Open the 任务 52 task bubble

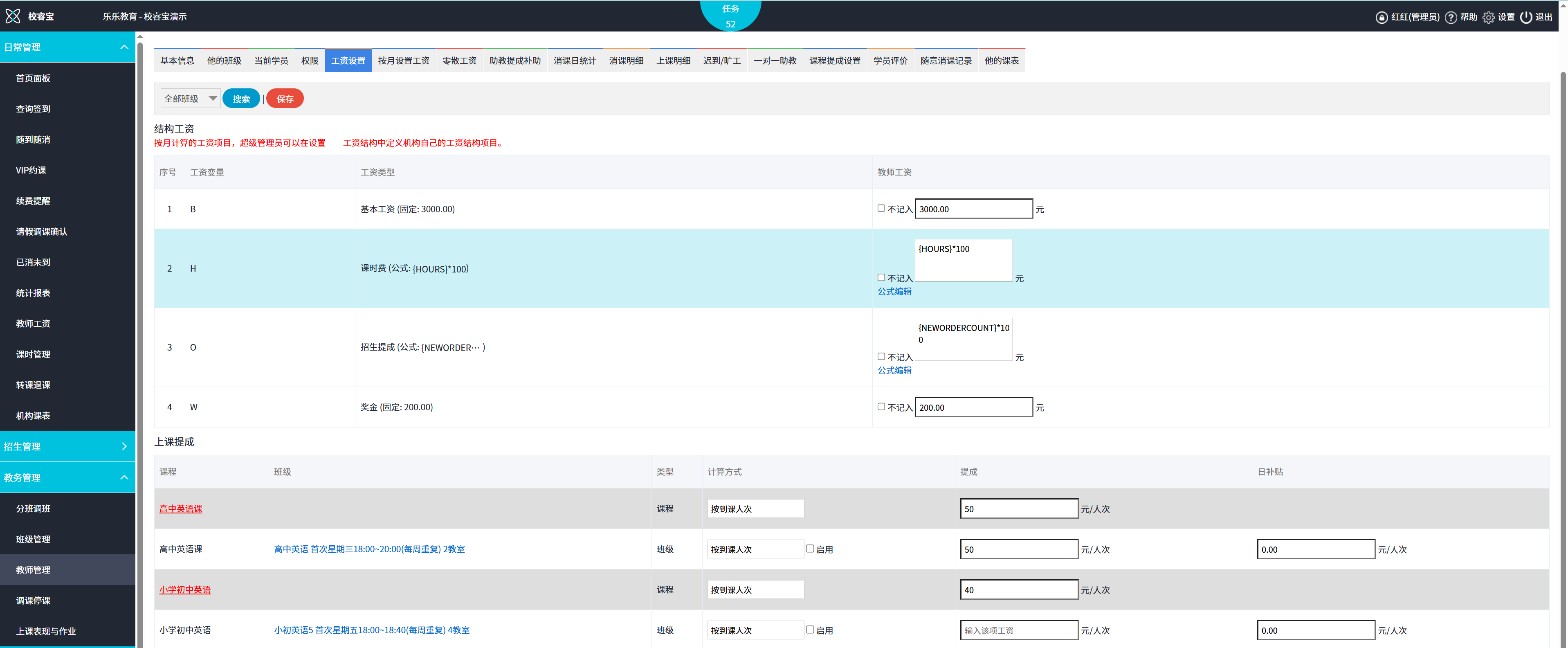[730, 16]
